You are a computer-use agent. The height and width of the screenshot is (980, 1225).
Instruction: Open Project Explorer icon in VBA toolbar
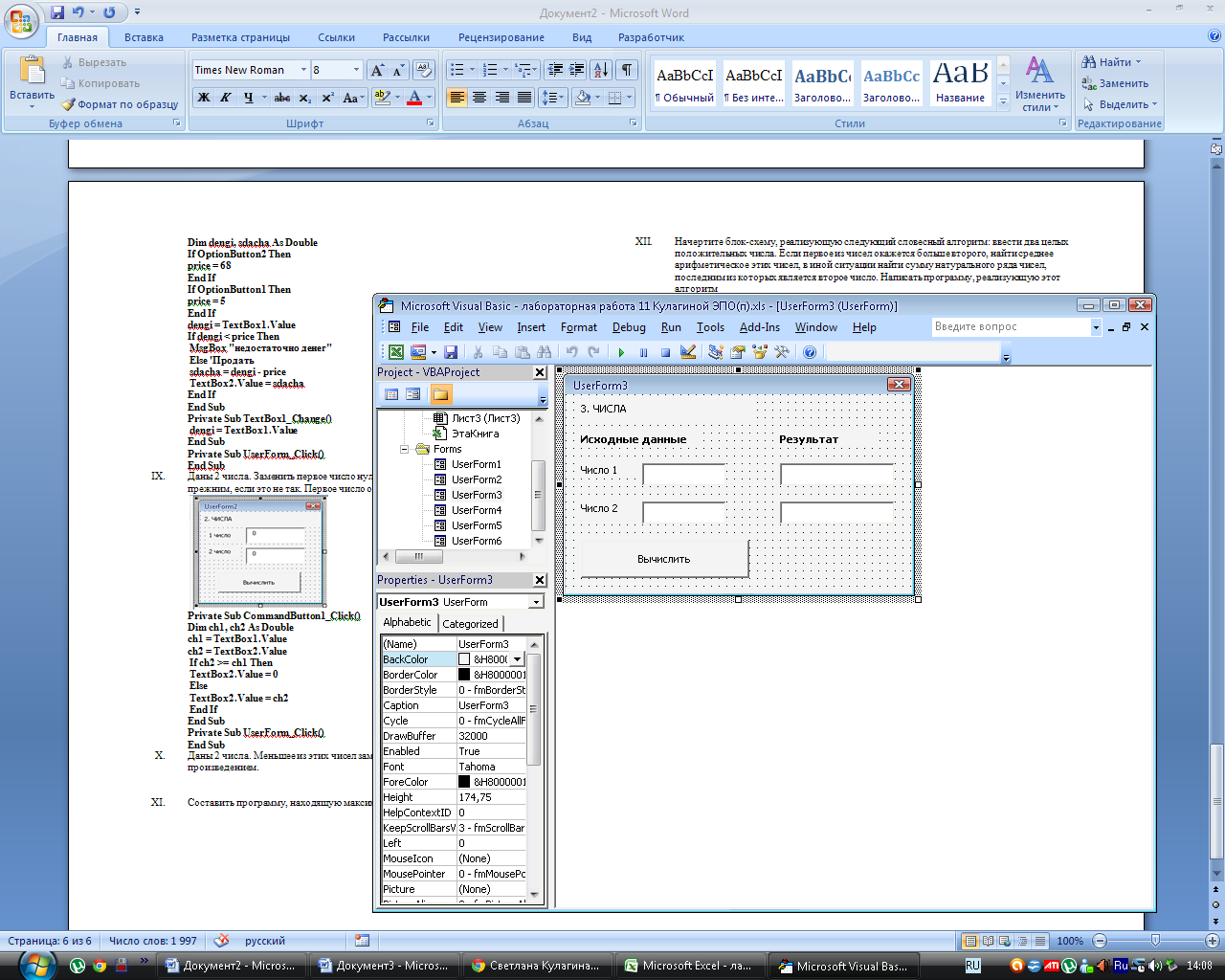point(715,352)
